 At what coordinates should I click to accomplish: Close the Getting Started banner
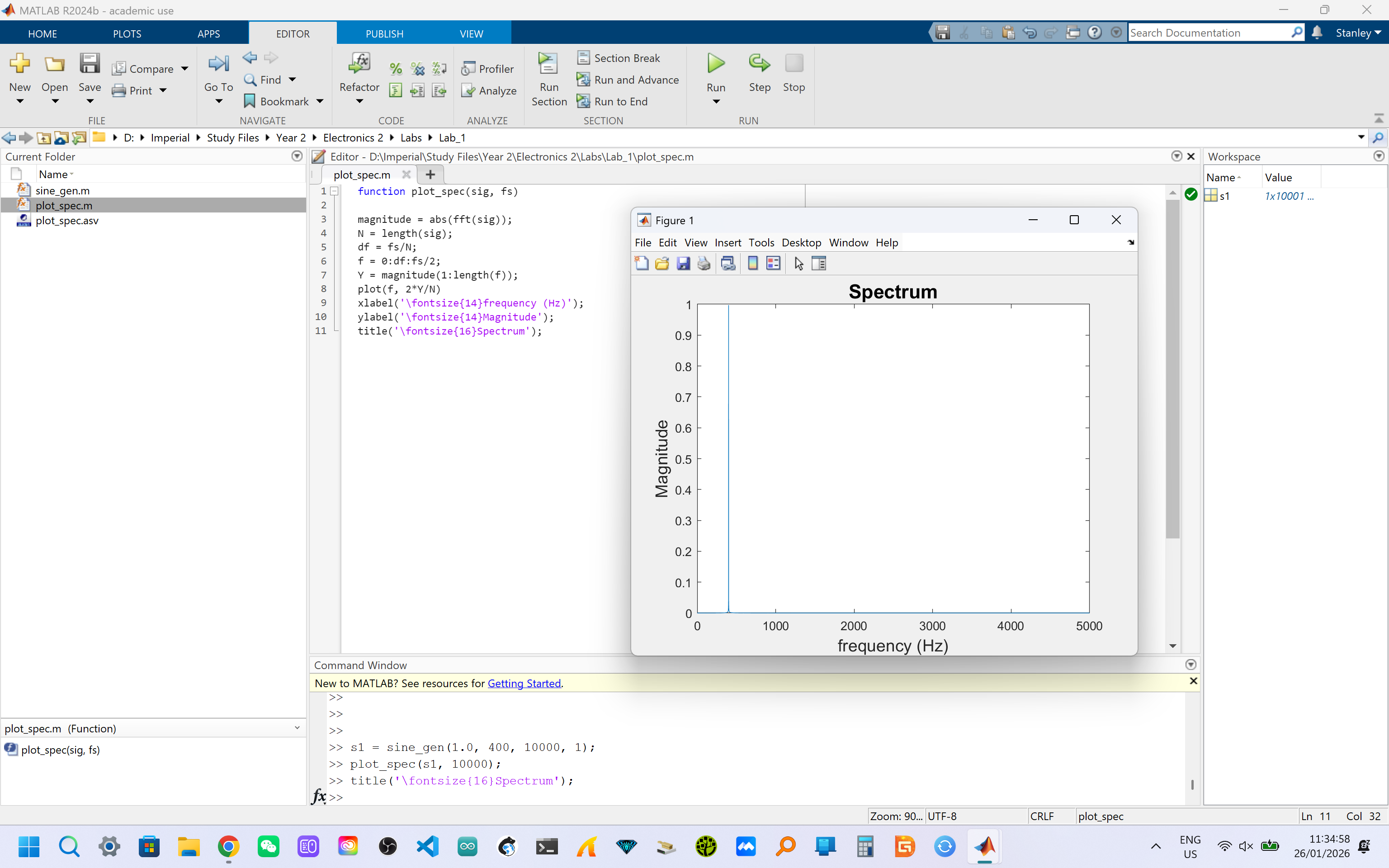(x=1193, y=681)
